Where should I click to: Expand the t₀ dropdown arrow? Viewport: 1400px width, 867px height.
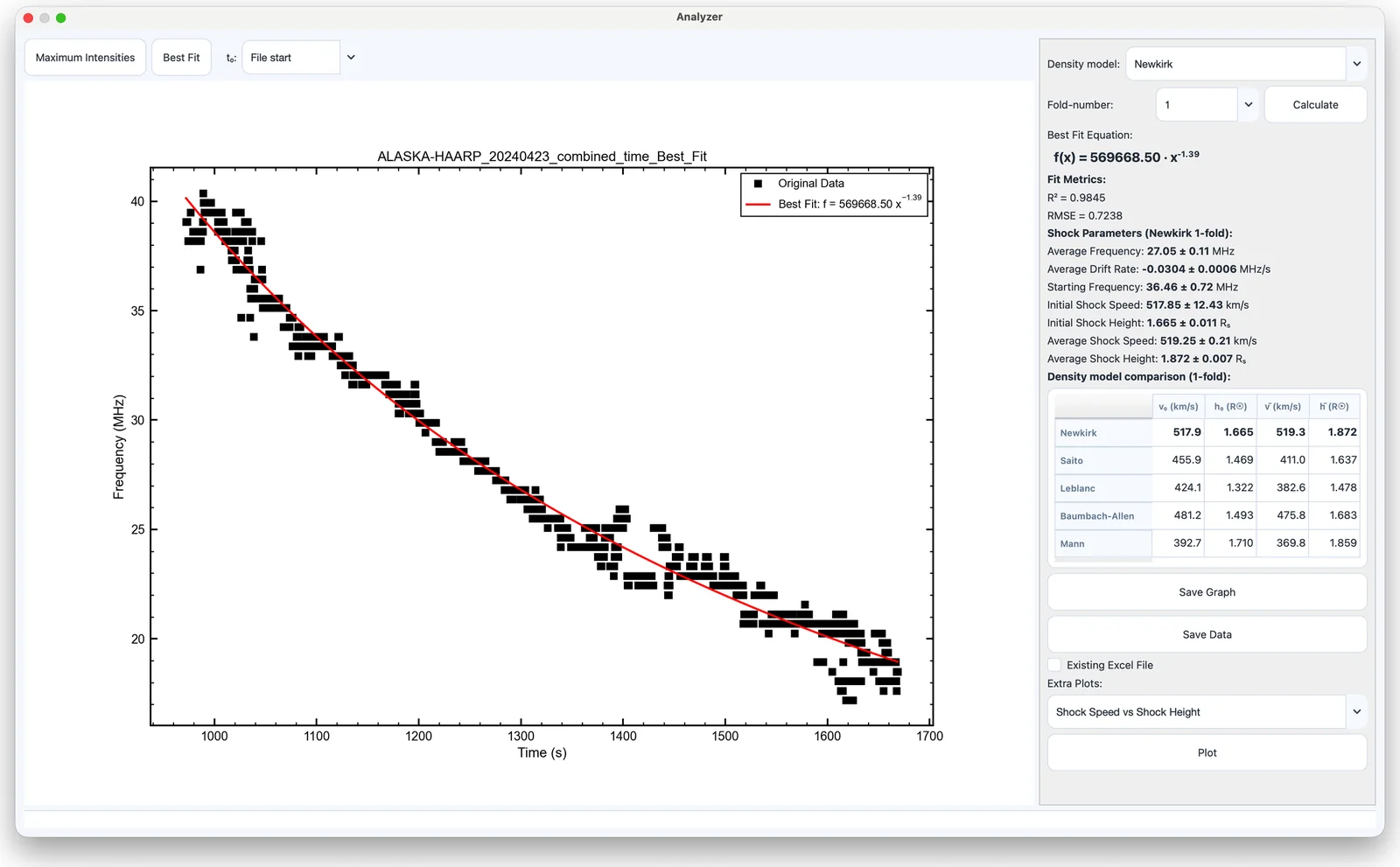[351, 58]
